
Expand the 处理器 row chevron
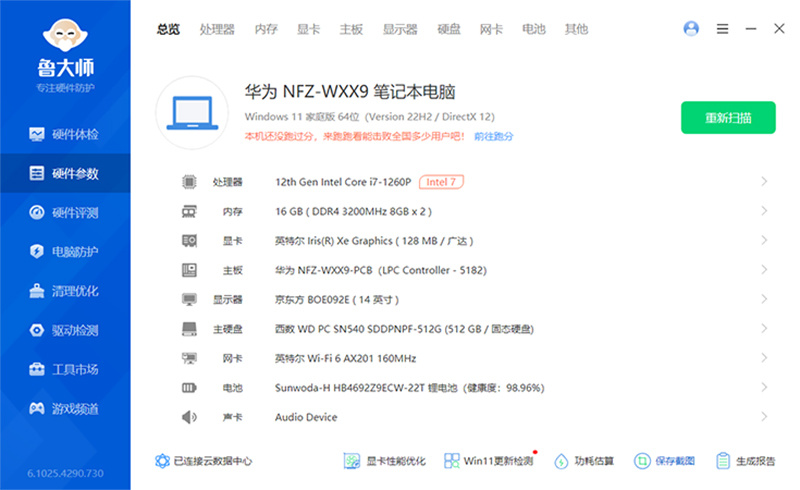click(764, 181)
